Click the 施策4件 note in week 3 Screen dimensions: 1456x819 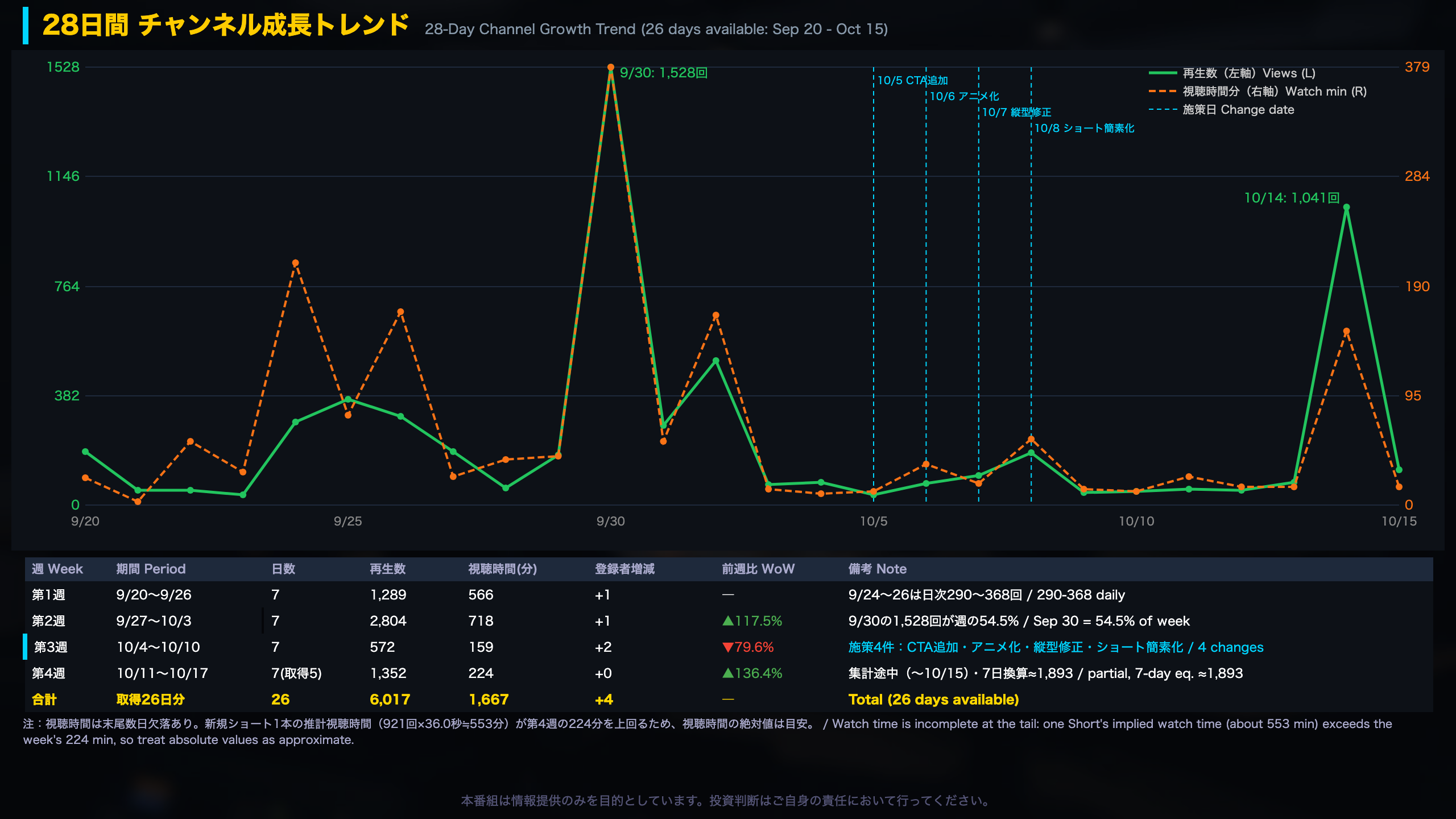coord(1056,647)
